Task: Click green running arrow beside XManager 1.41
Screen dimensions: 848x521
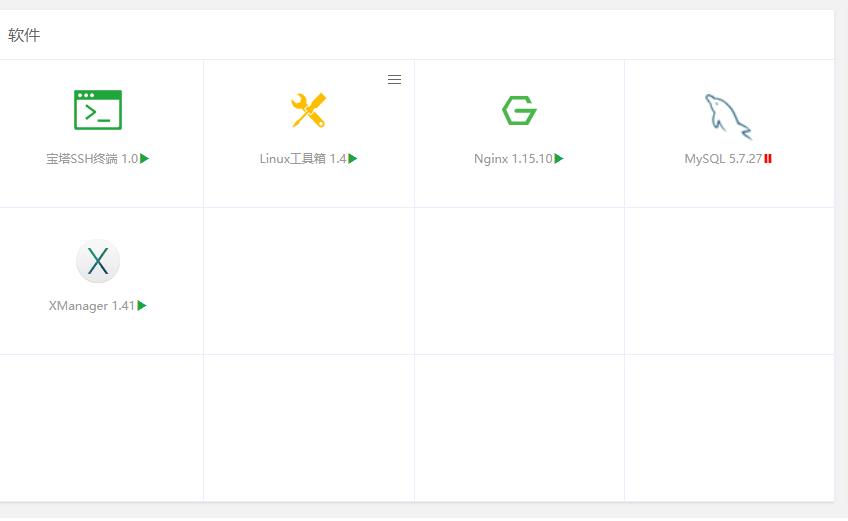Action: coord(142,306)
